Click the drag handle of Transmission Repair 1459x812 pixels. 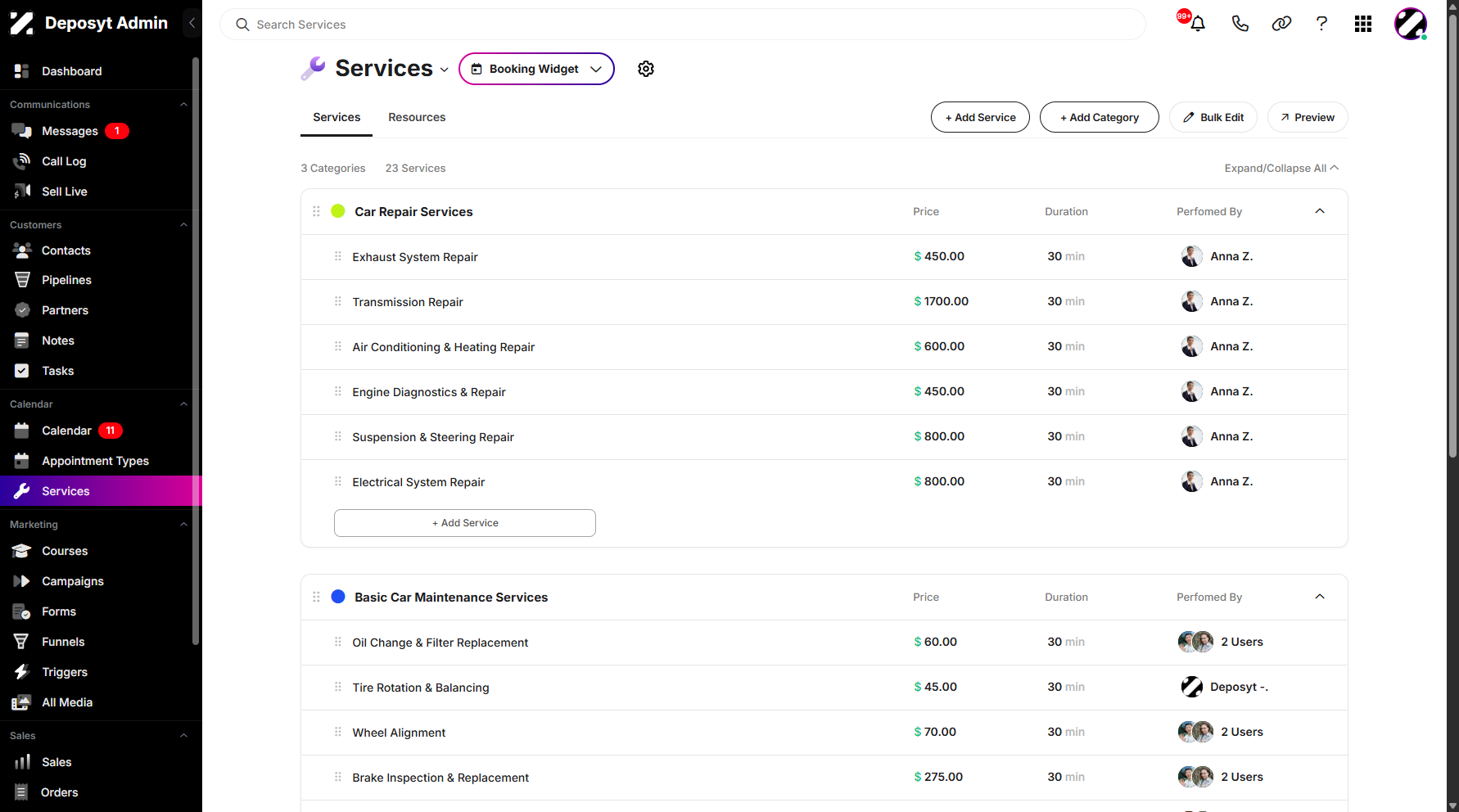(337, 301)
